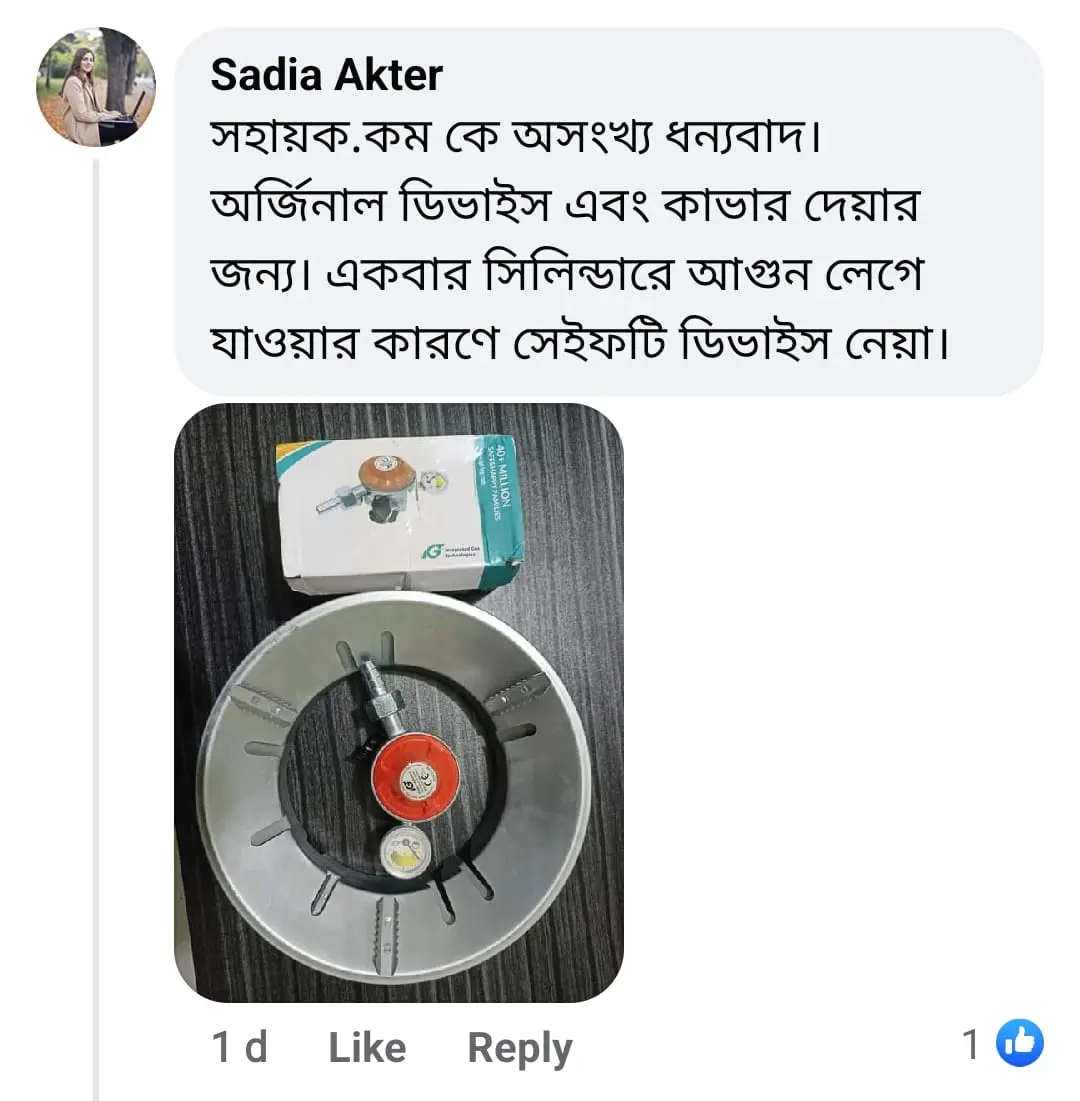1080x1101 pixels.
Task: Open the commenter name Sadia Akter
Action: (x=327, y=75)
